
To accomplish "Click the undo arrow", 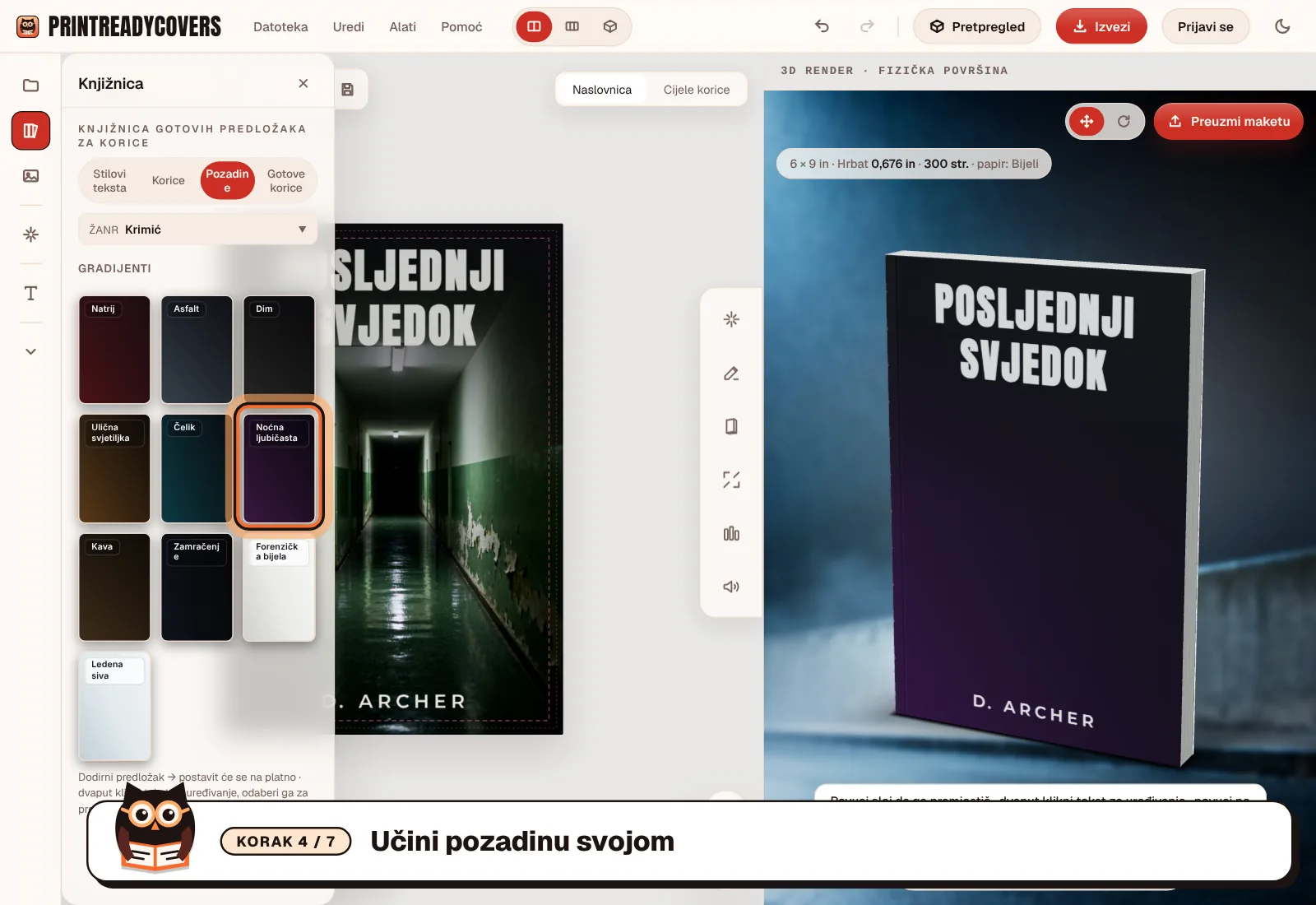I will (822, 26).
